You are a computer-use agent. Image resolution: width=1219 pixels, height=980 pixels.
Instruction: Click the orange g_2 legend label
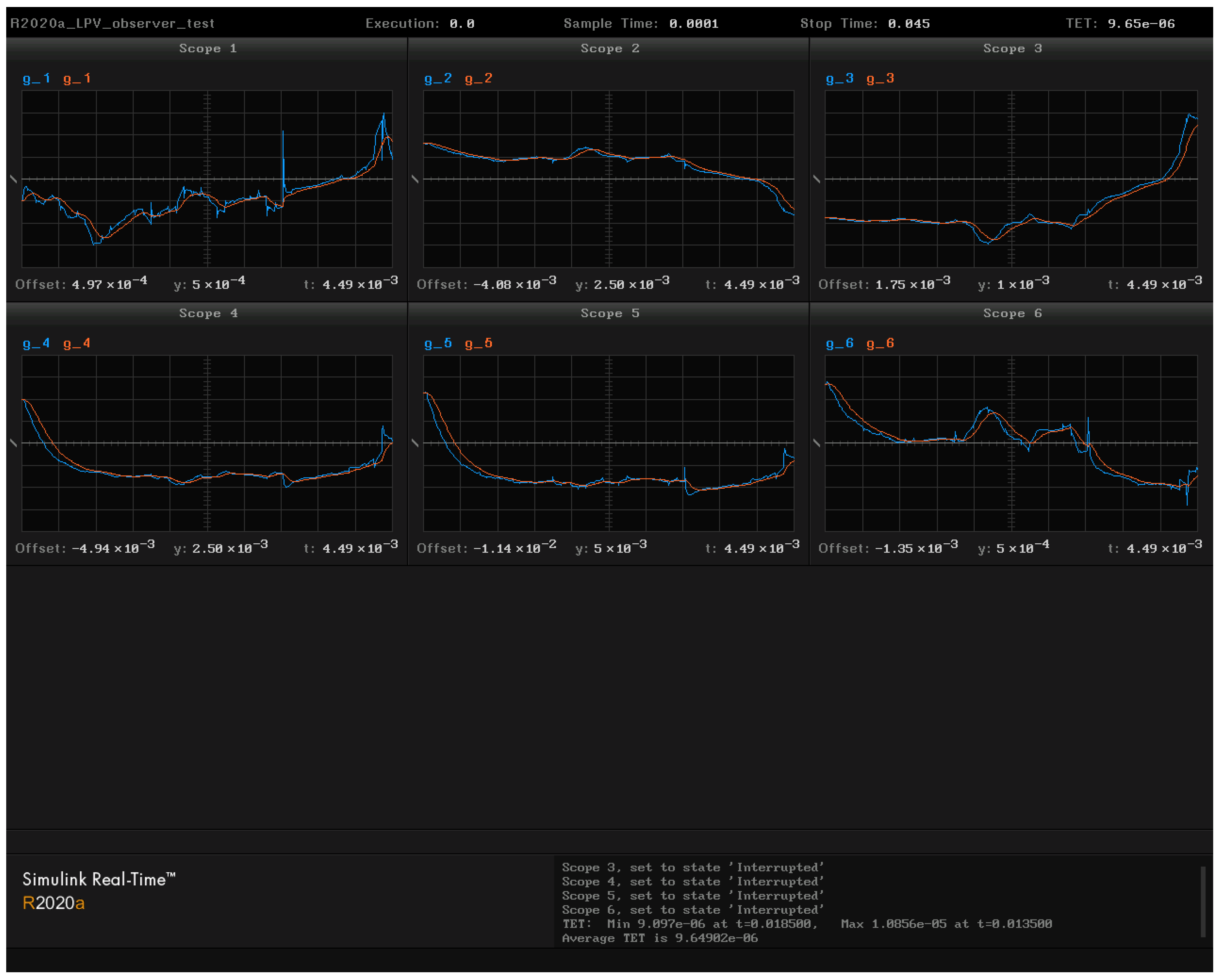(478, 79)
